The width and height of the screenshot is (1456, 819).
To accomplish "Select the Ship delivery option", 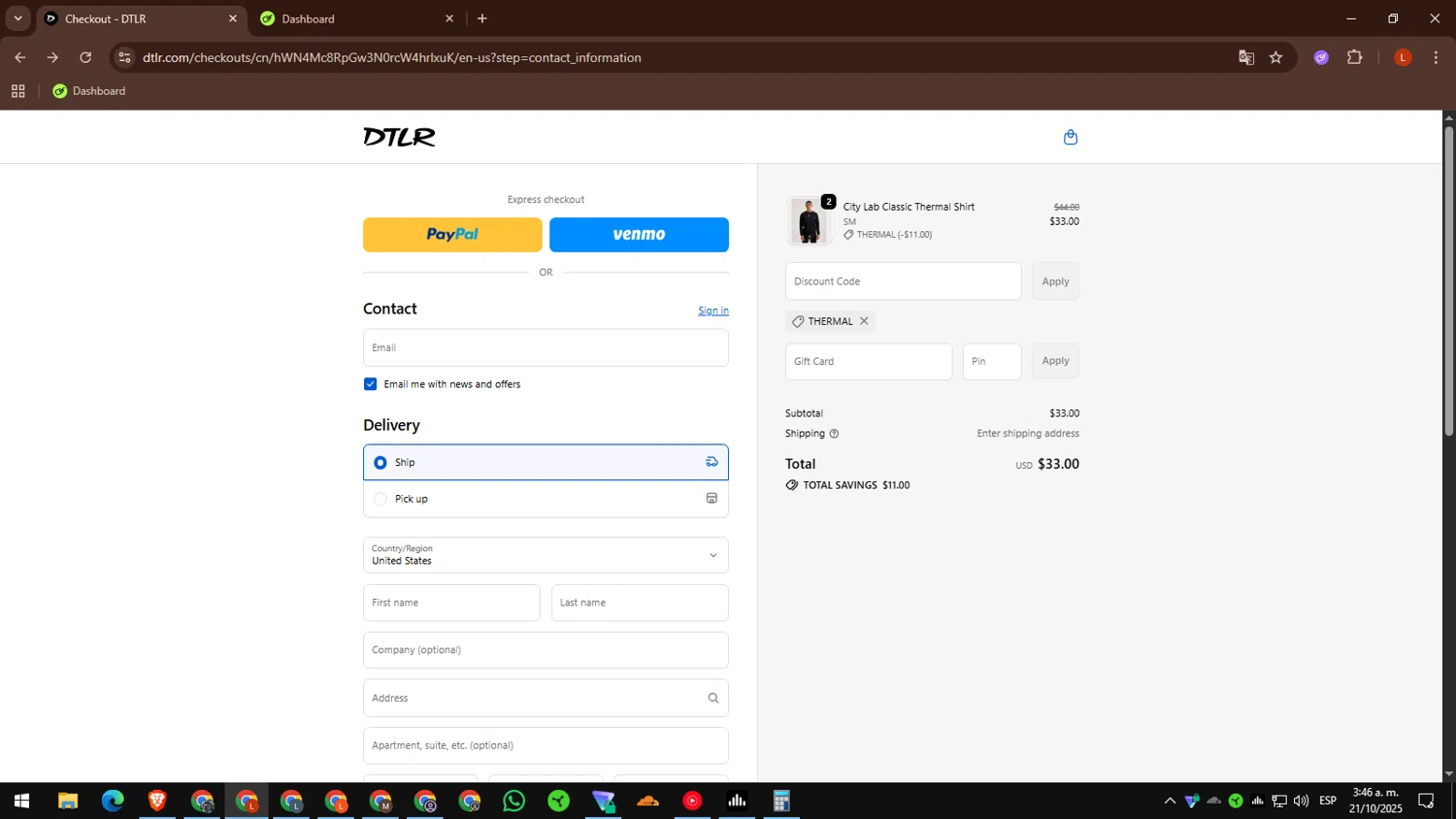I will click(546, 462).
